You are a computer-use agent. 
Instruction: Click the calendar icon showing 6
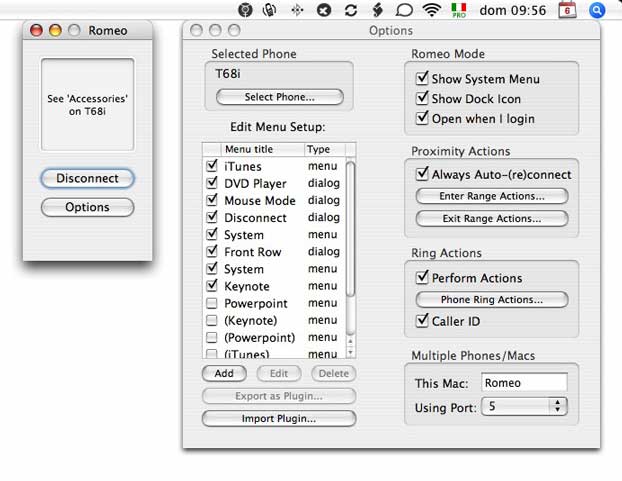[x=567, y=10]
